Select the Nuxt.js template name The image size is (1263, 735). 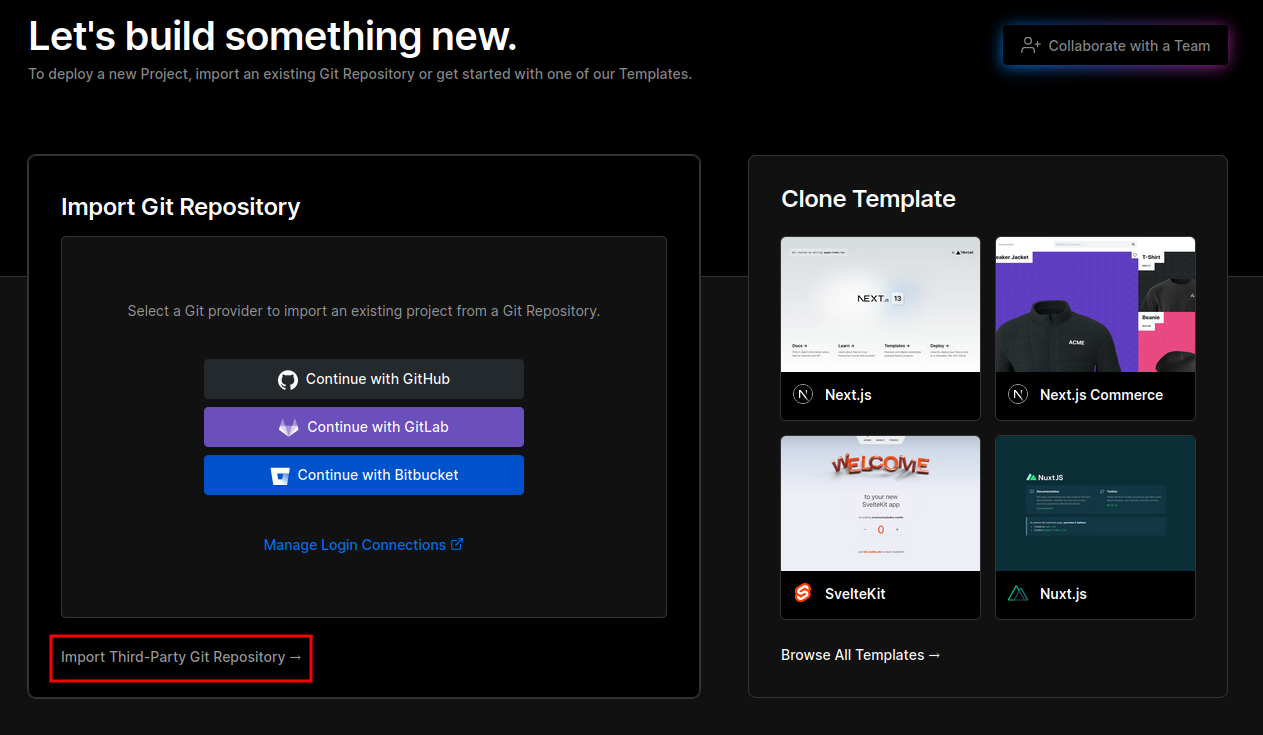click(1063, 594)
